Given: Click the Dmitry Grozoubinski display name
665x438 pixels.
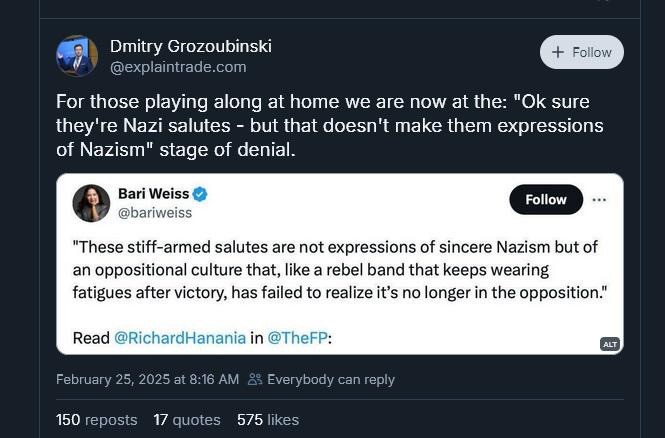Looking at the screenshot, I should point(190,46).
